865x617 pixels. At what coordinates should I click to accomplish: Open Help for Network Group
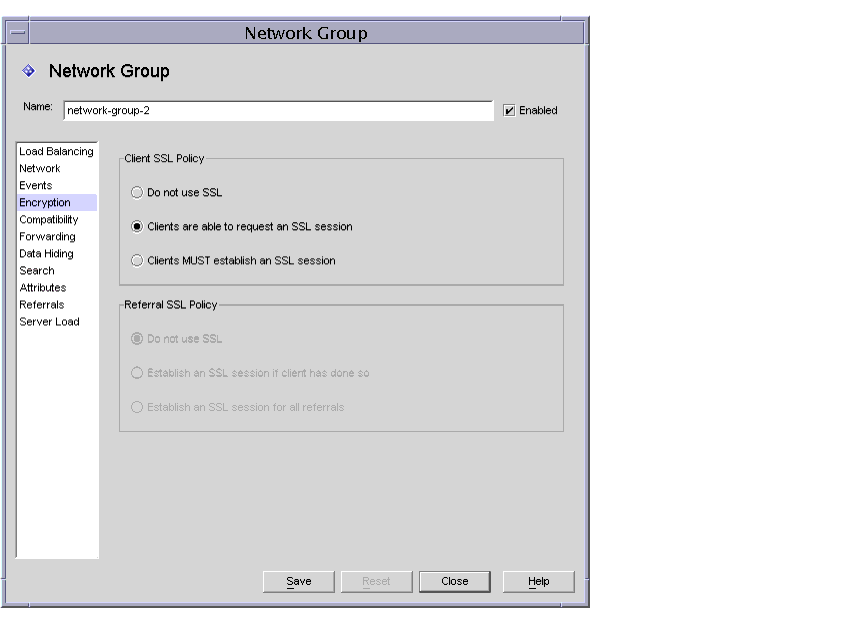pos(537,581)
